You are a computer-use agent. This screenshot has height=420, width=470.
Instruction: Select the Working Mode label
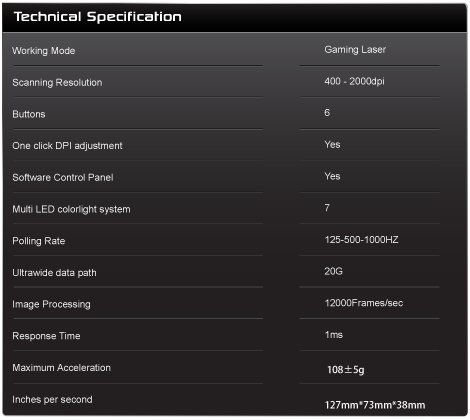tap(44, 51)
